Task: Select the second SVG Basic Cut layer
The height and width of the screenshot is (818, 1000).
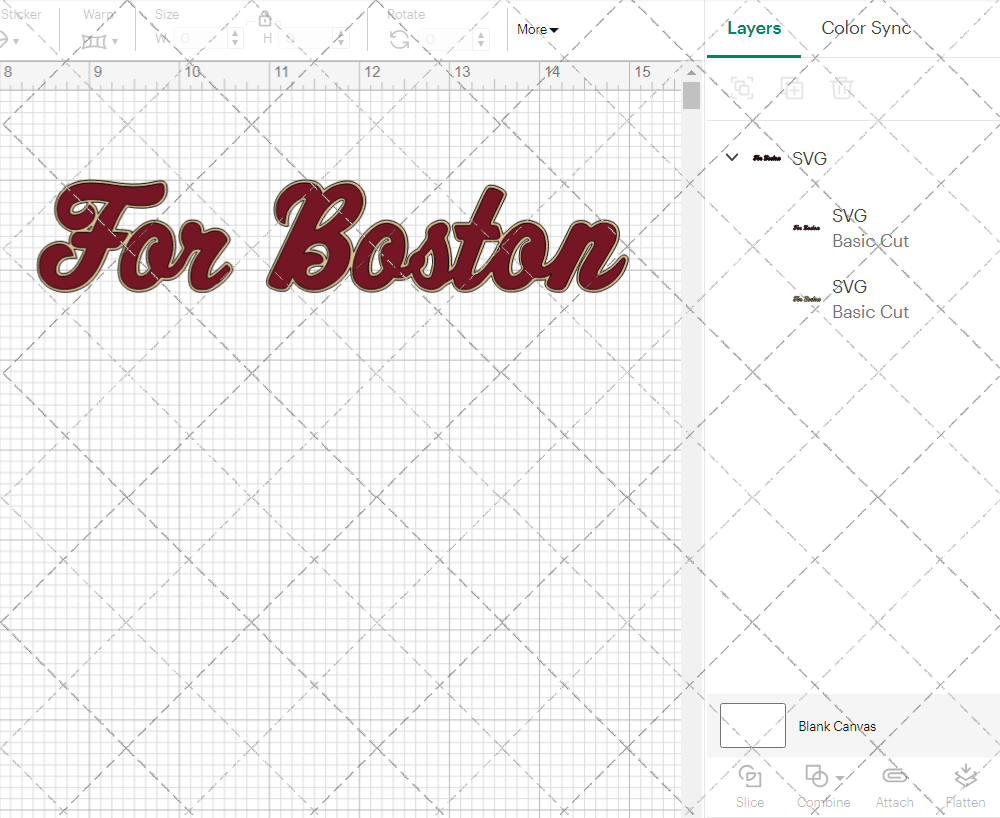Action: tap(853, 299)
